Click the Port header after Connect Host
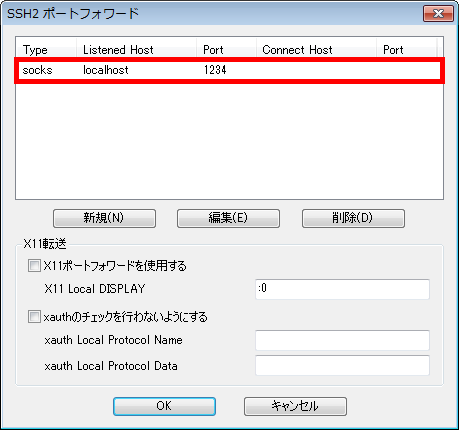459x430 pixels. (x=406, y=50)
